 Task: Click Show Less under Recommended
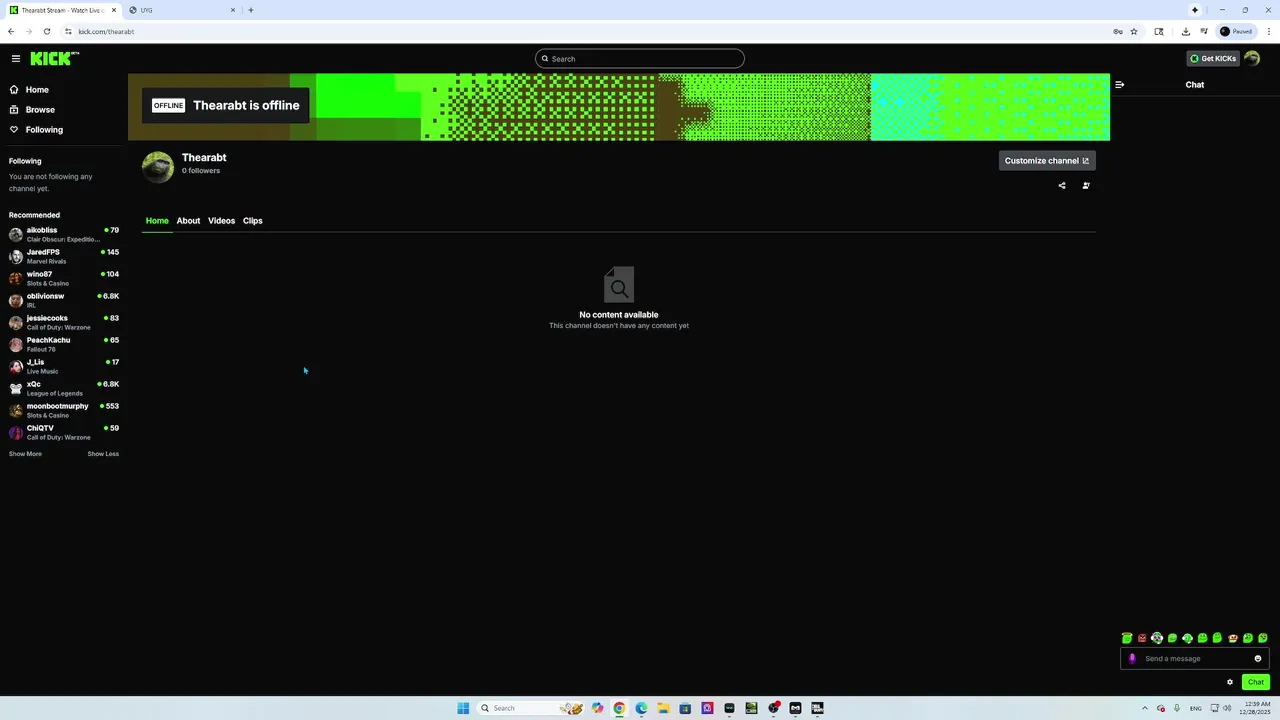(103, 454)
